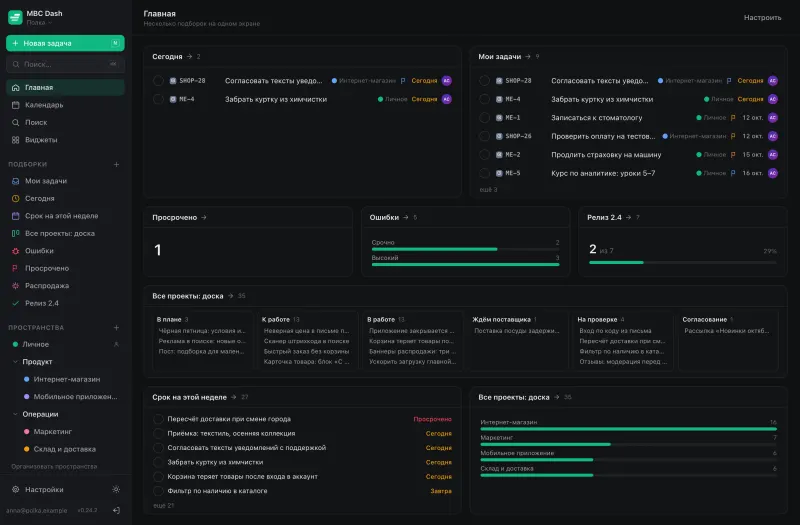Select the Интернет-магазин project in sidebar
This screenshot has height=525, width=800.
(x=65, y=379)
